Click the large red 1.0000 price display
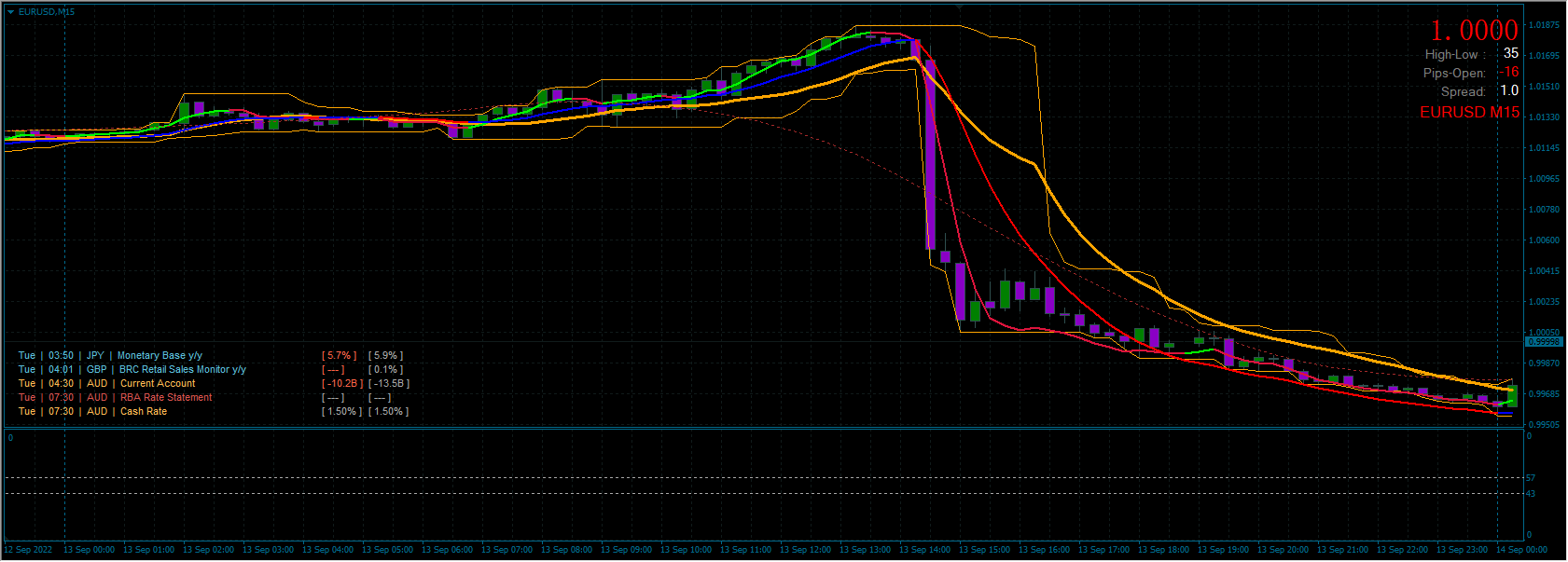The image size is (1568, 562). click(1474, 31)
